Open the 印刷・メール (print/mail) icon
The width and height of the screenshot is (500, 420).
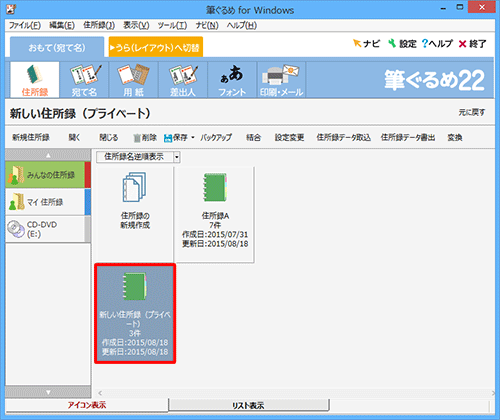coord(281,80)
